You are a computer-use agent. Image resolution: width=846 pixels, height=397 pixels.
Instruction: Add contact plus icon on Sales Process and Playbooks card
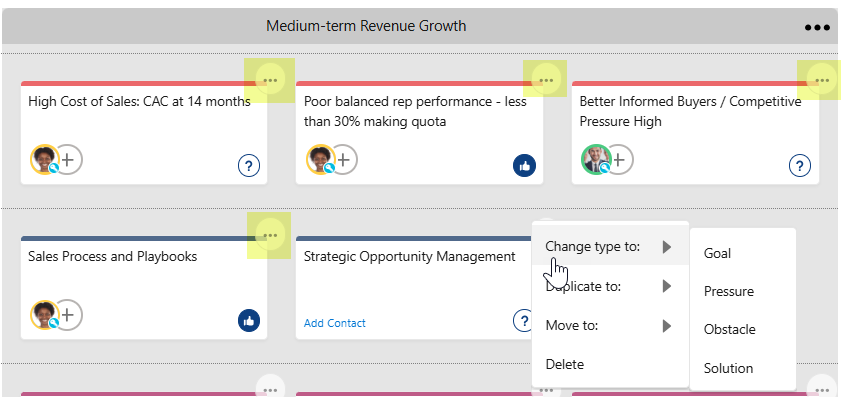click(68, 314)
